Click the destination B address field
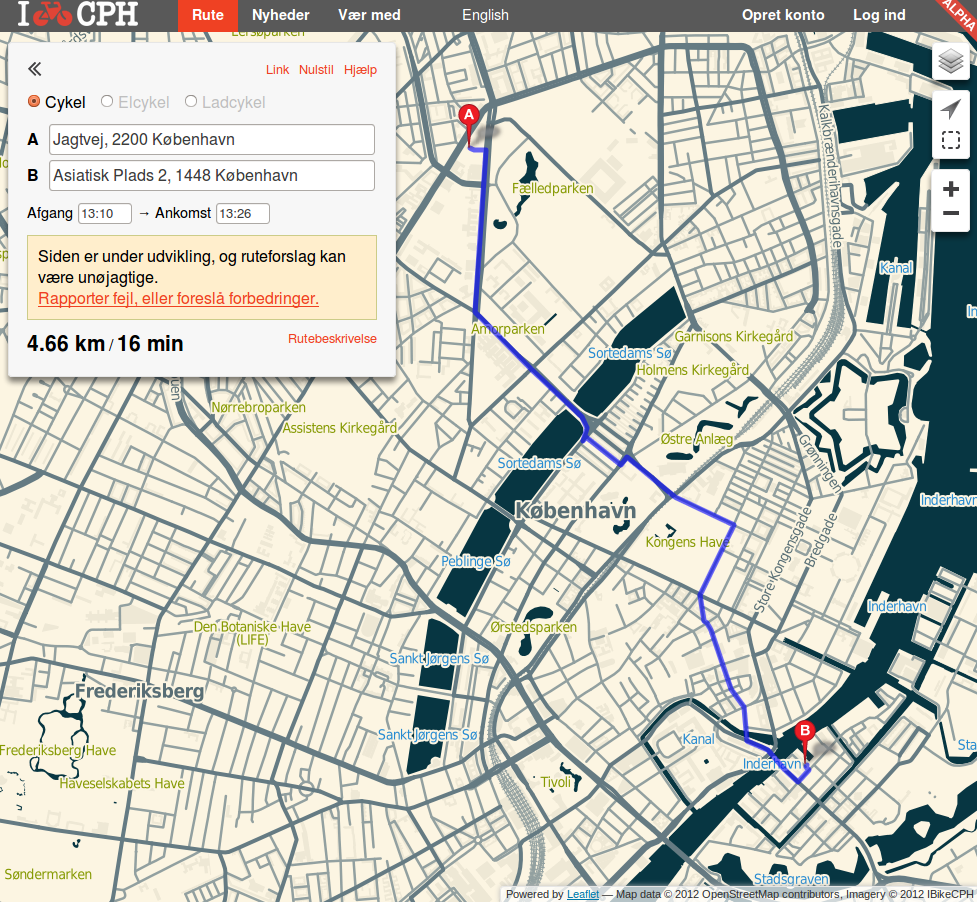This screenshot has height=902, width=977. (x=212, y=175)
